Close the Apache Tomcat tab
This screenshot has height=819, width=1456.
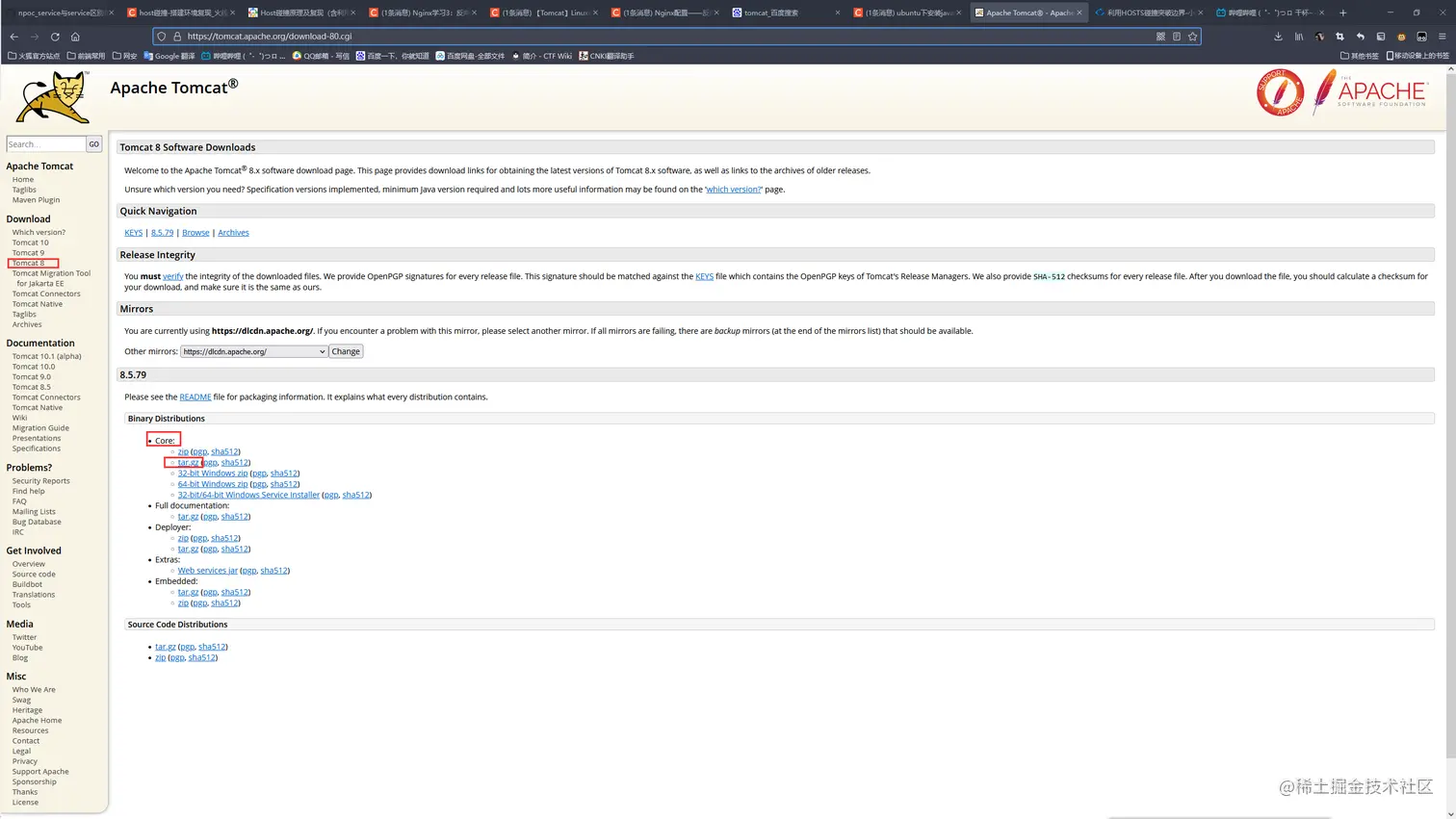click(x=1079, y=13)
